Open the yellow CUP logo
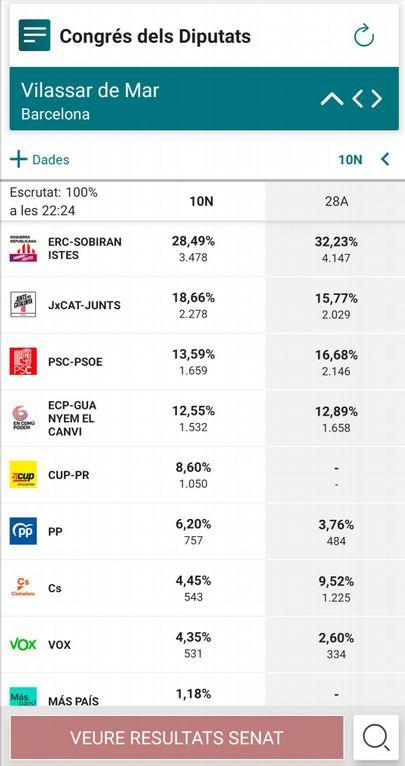Screen dimensions: 405x766 (x=23, y=474)
